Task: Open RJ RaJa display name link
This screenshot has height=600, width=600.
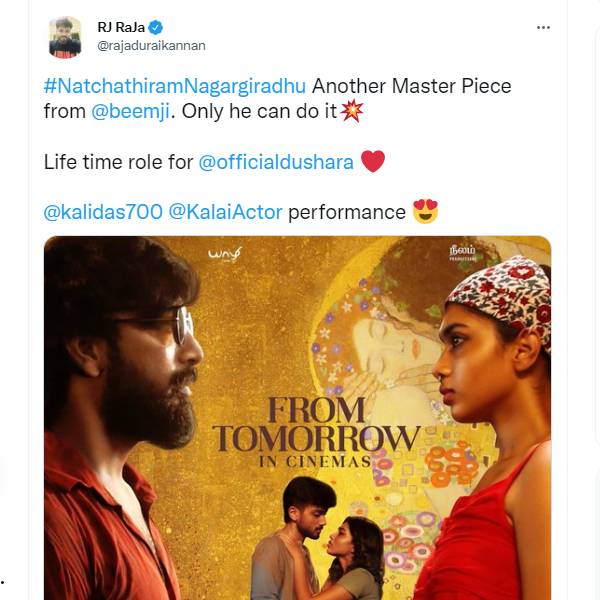Action: [x=121, y=27]
